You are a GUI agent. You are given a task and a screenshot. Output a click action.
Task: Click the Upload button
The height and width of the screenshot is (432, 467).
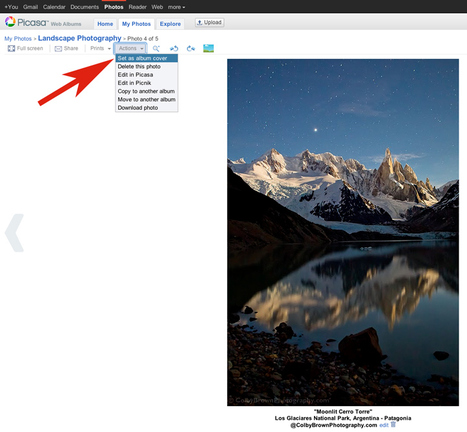pos(210,23)
